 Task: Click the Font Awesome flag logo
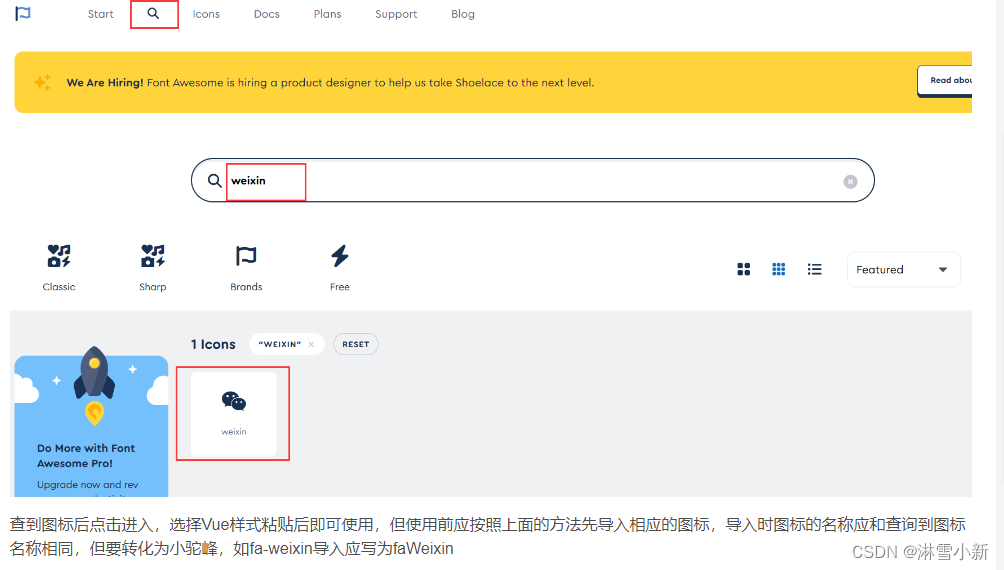point(23,13)
